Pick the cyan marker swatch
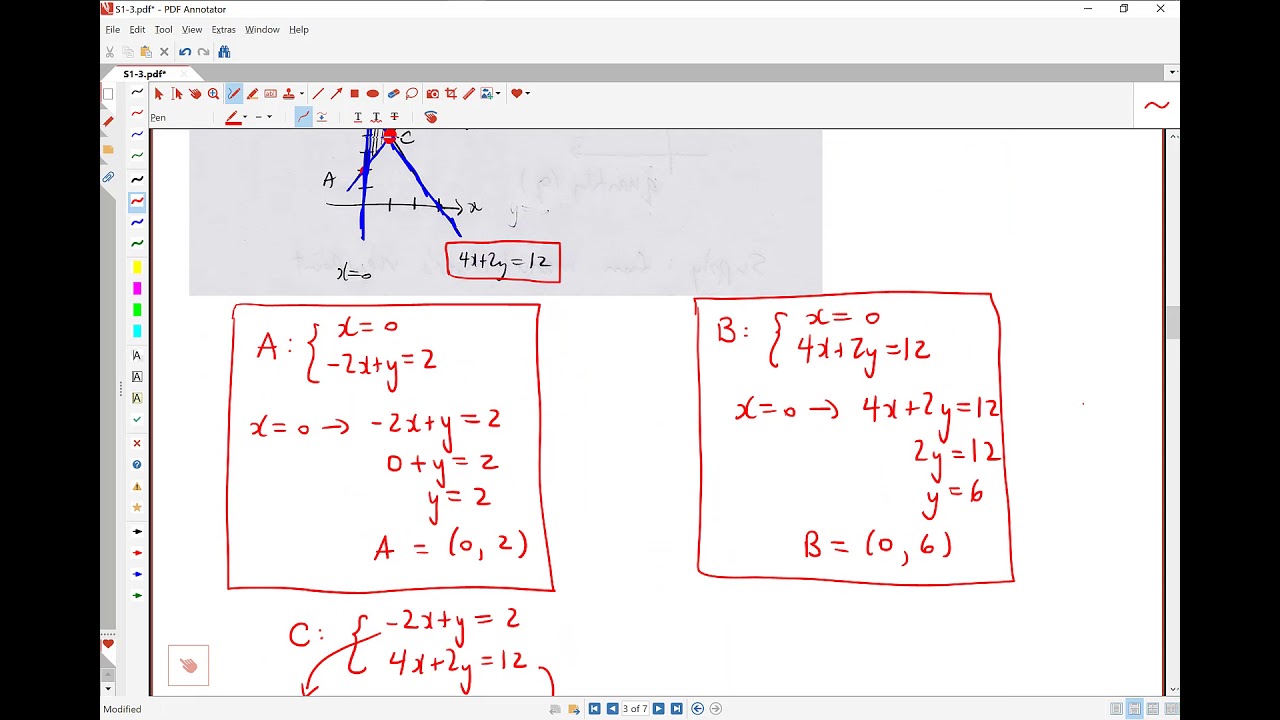The height and width of the screenshot is (720, 1280). [137, 331]
